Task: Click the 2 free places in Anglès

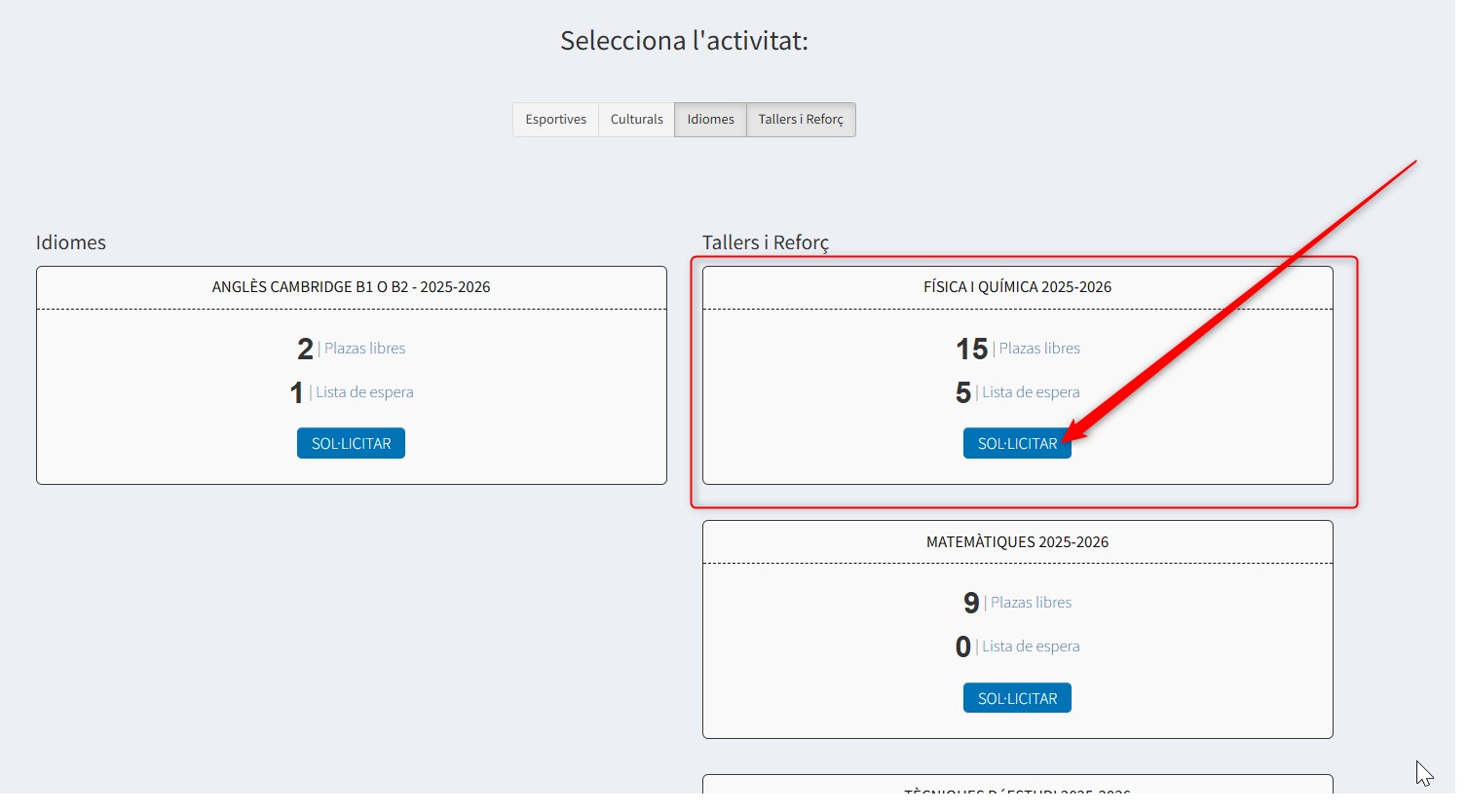Action: [305, 349]
